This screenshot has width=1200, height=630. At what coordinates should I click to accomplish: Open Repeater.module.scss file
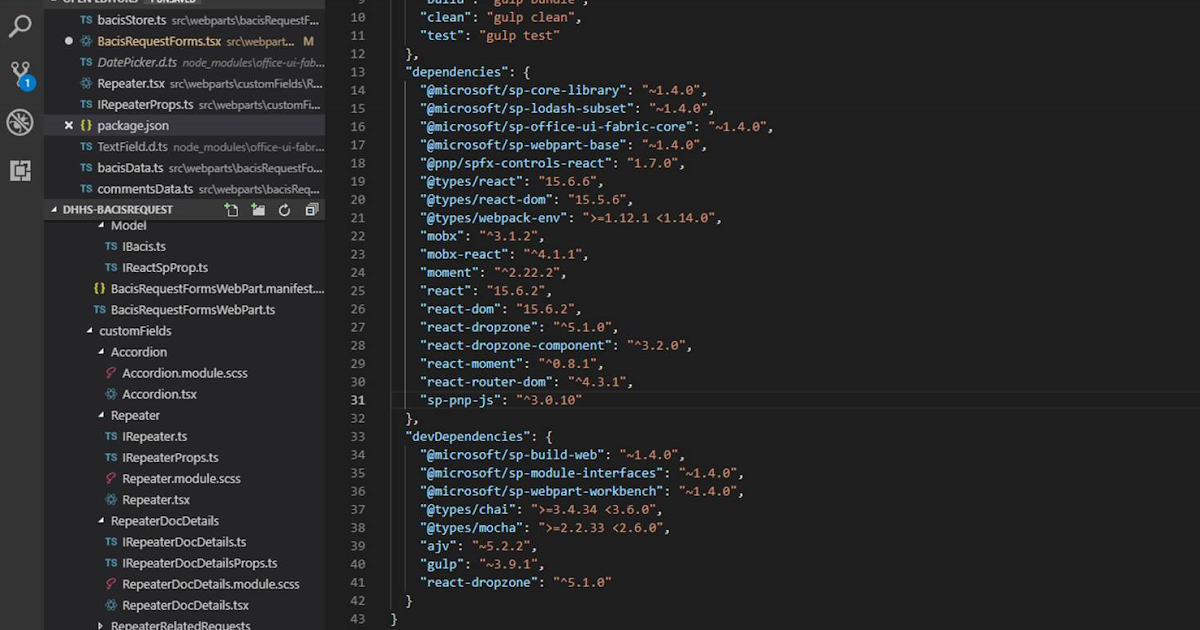click(x=181, y=478)
